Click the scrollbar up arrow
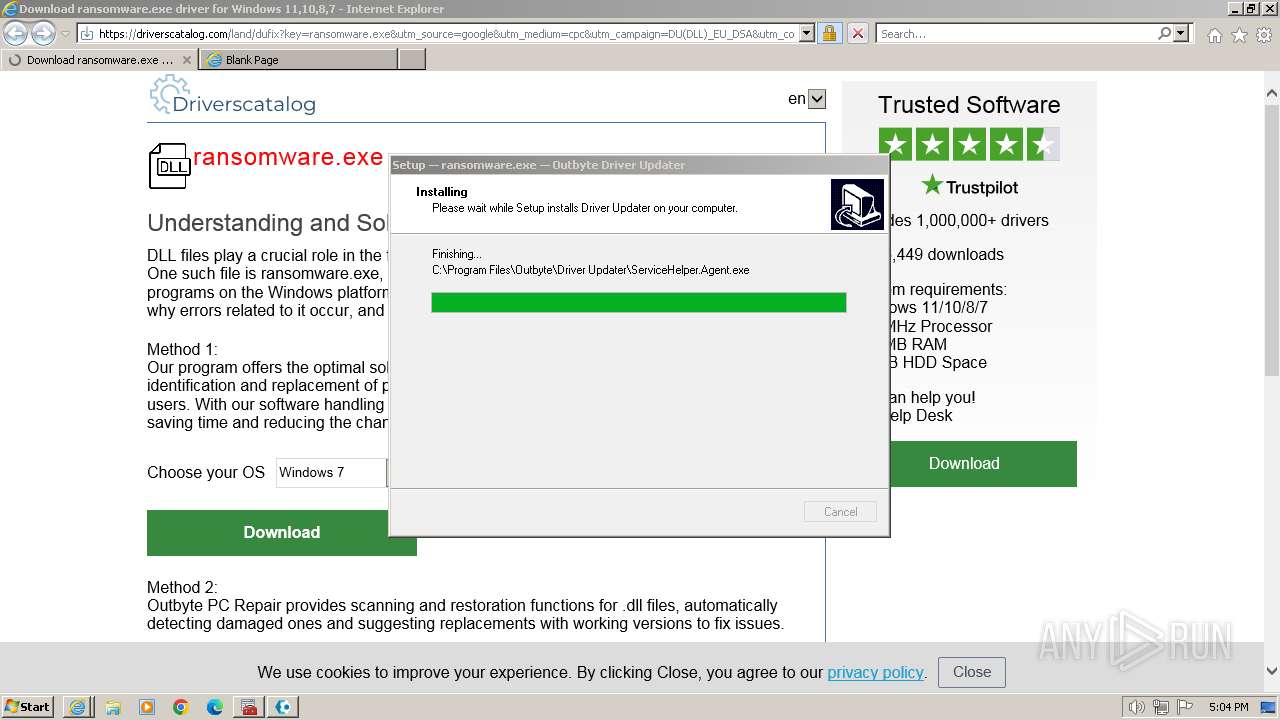Image resolution: width=1280 pixels, height=720 pixels. pos(1271,95)
